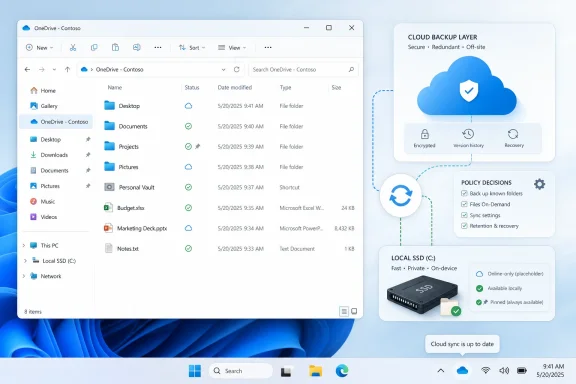This screenshot has height=384, width=576.
Task: Click the taskbar Search box
Action: coord(241,371)
